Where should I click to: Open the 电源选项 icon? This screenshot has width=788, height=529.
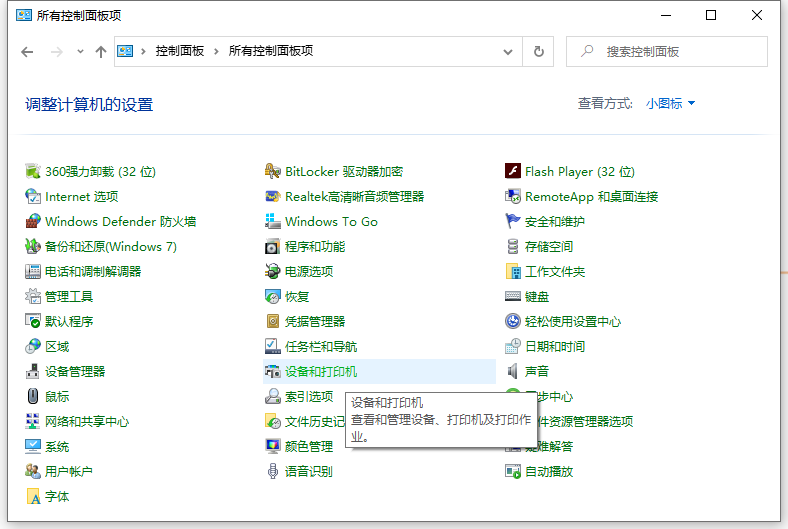tap(273, 272)
